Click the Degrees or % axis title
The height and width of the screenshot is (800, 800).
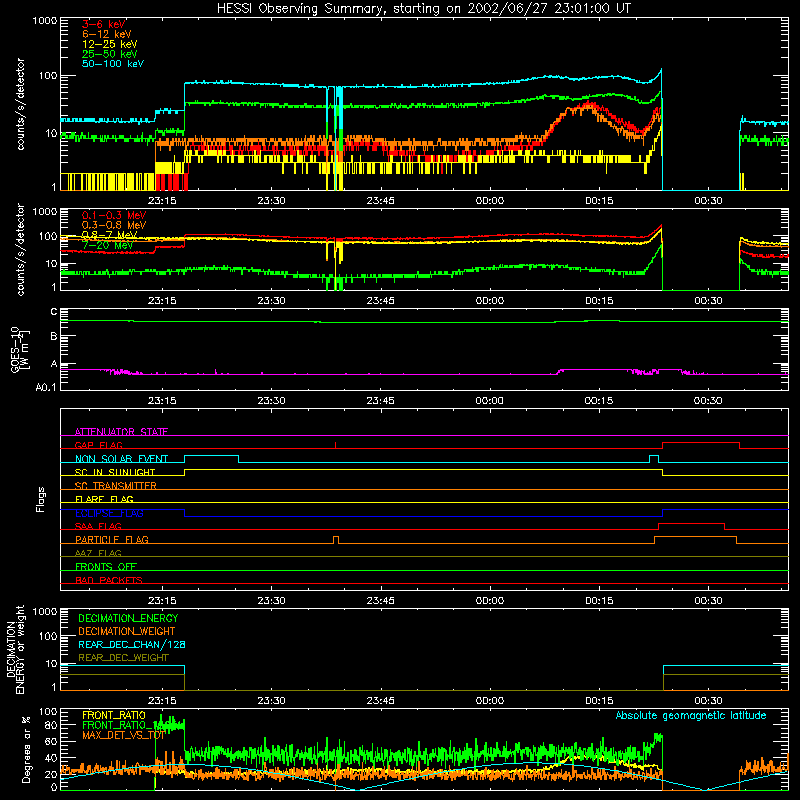coord(26,749)
